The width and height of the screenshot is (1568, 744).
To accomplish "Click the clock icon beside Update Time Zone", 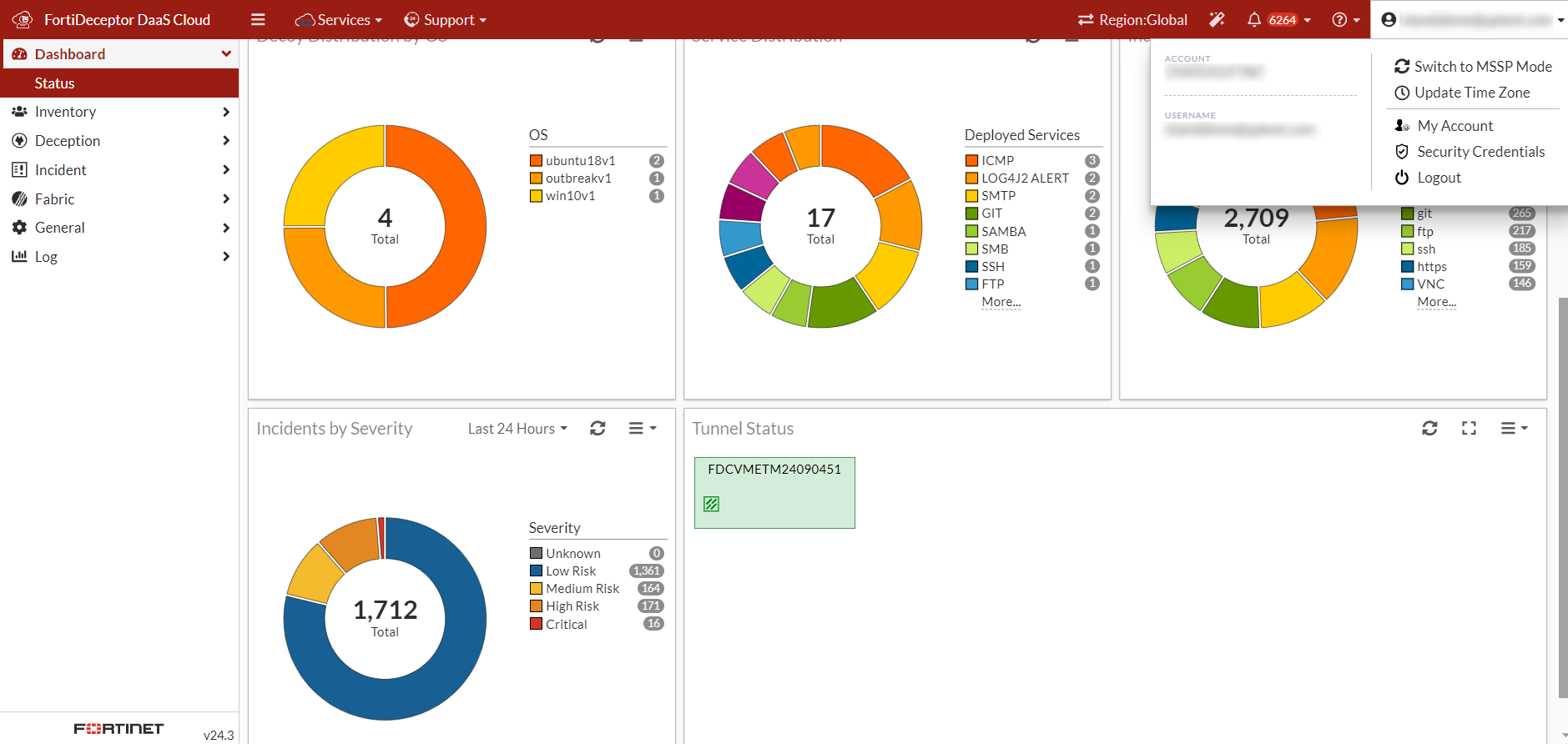I will click(1402, 93).
